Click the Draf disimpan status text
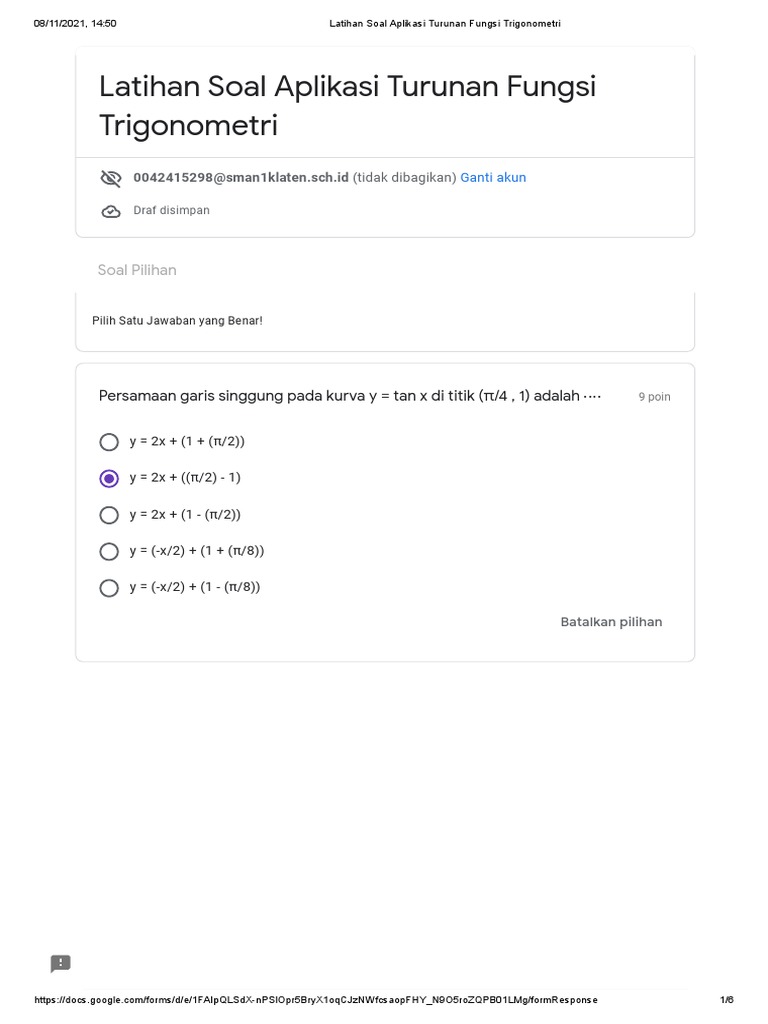This screenshot has height=1024, width=768. click(x=171, y=211)
